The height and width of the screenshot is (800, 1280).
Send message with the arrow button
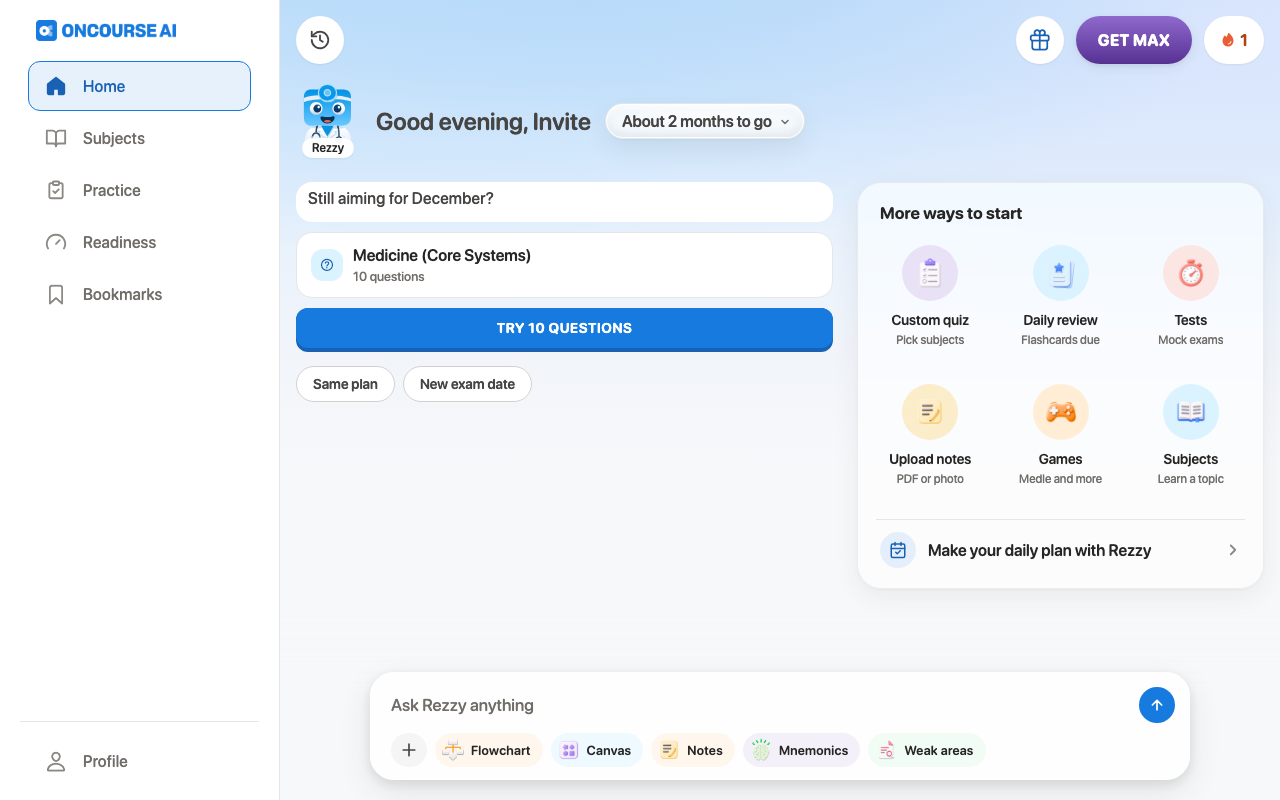tap(1157, 705)
